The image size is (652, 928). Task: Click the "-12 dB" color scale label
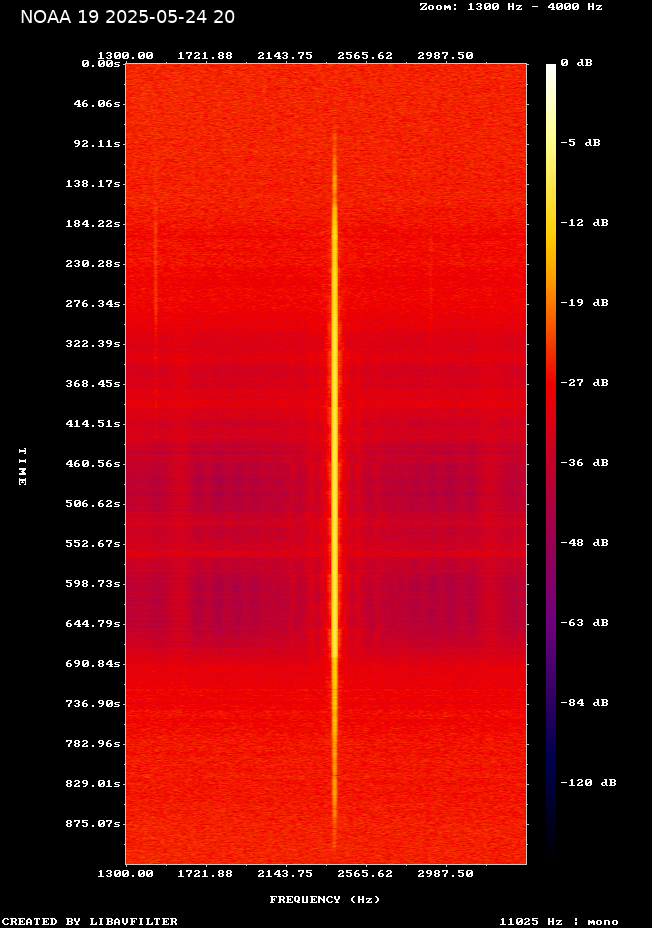585,223
